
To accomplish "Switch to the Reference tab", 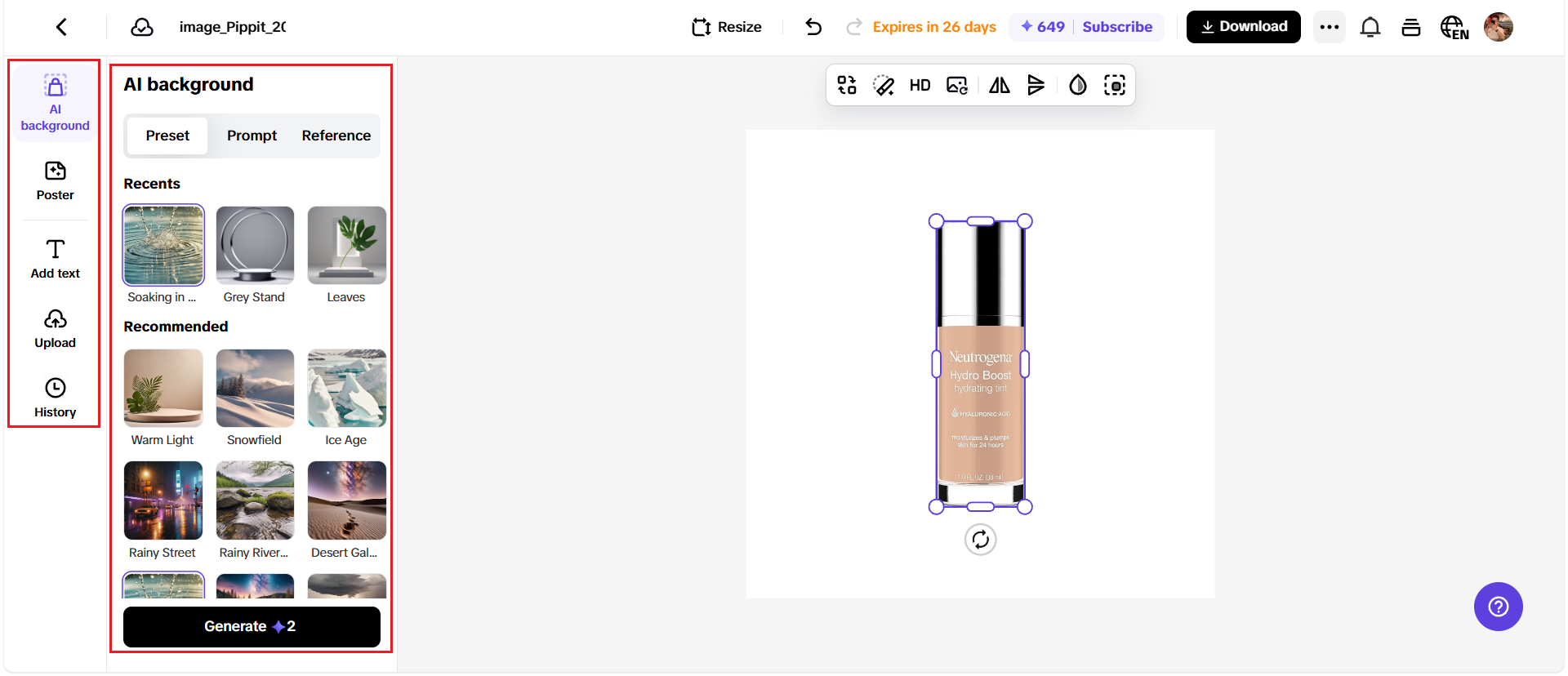I will coord(336,136).
